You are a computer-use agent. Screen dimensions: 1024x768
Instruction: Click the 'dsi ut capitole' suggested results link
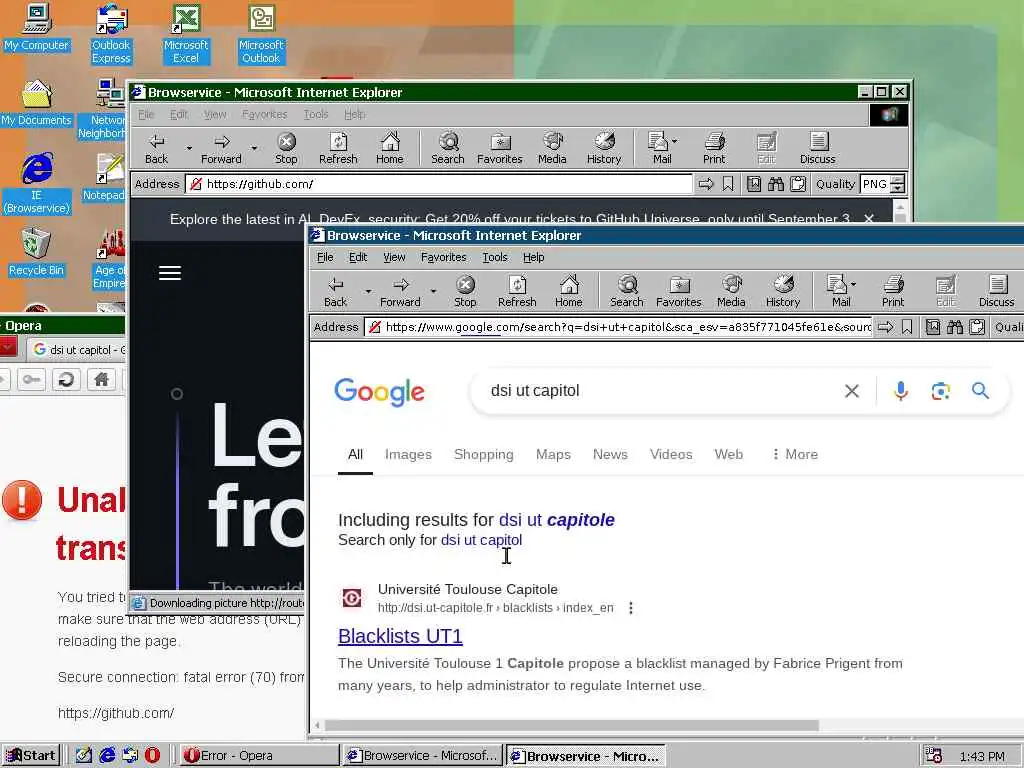coord(556,520)
